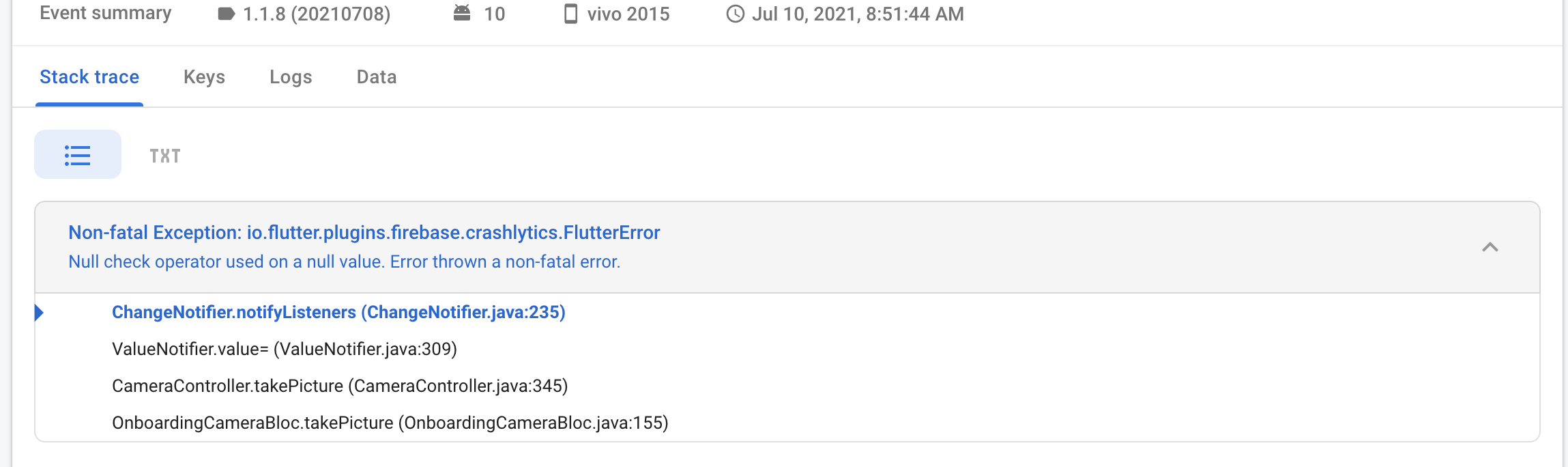Select the list view stack trace icon
This screenshot has height=467, width=1568.
78,155
